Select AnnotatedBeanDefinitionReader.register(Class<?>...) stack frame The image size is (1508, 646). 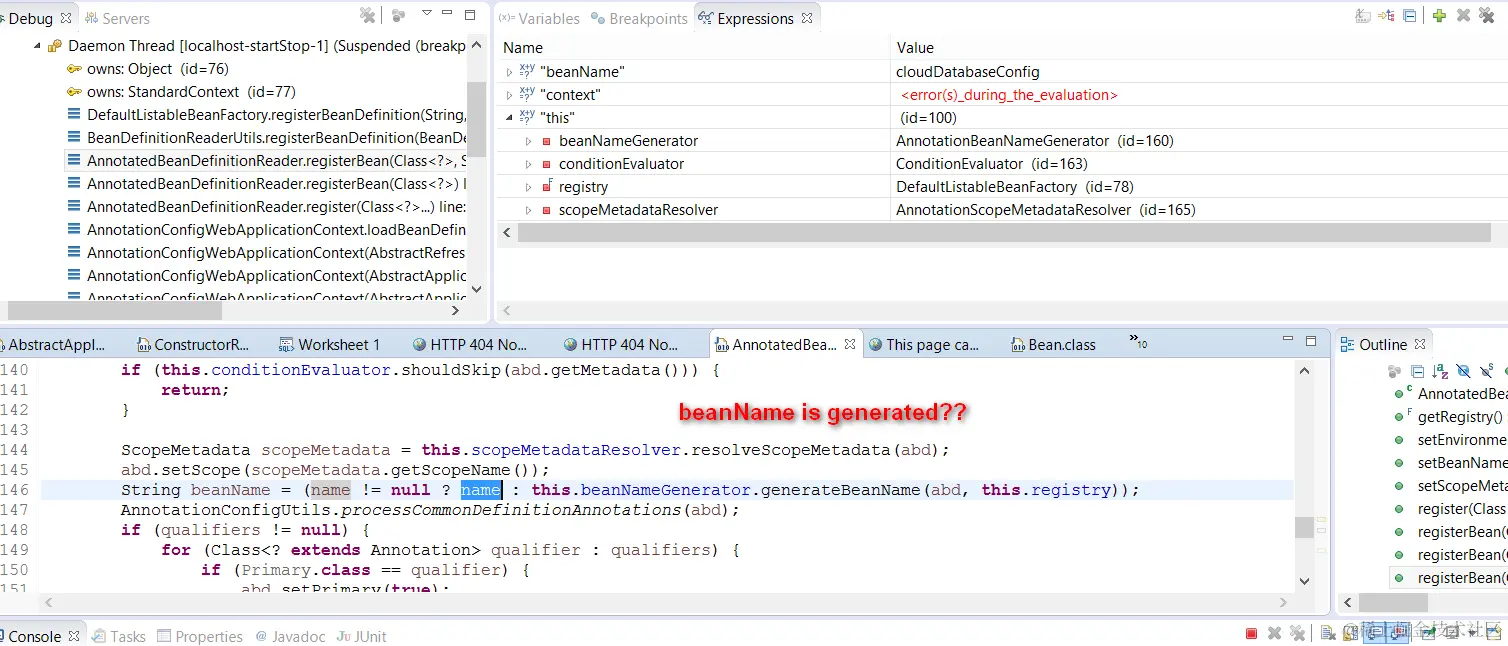[x=266, y=207]
